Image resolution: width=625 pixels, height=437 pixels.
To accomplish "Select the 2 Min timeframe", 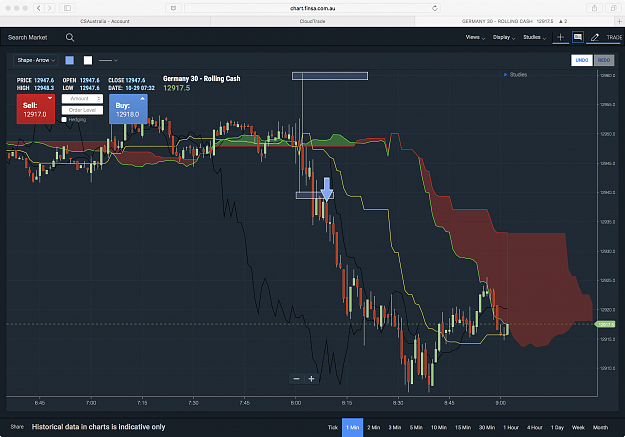I will (373, 427).
